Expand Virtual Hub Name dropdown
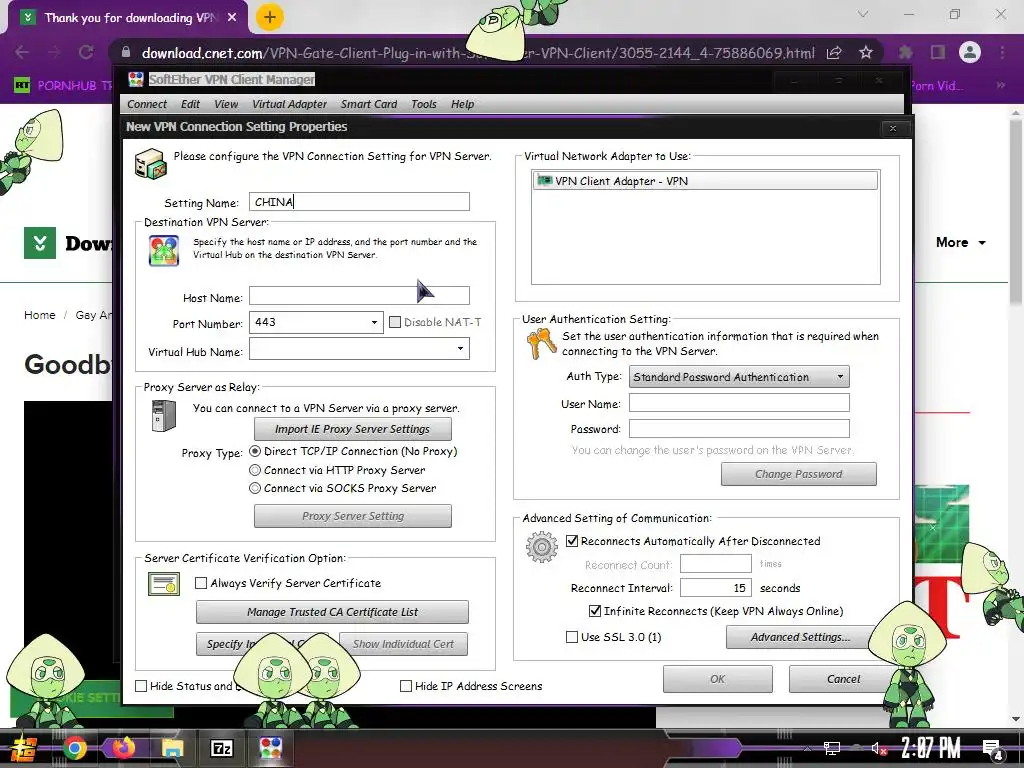This screenshot has height=768, width=1024. tap(460, 349)
